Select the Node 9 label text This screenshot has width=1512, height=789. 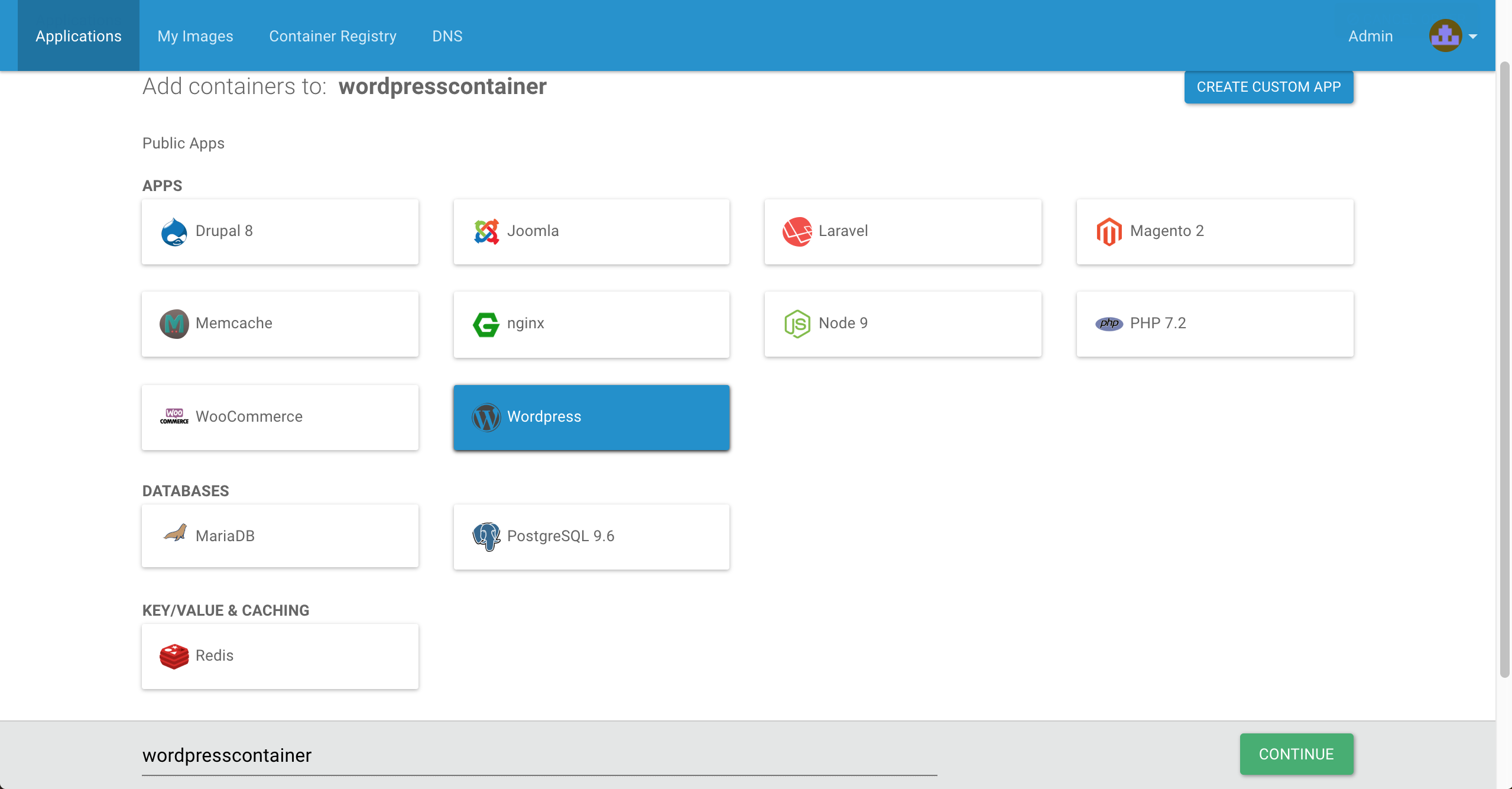pos(843,323)
